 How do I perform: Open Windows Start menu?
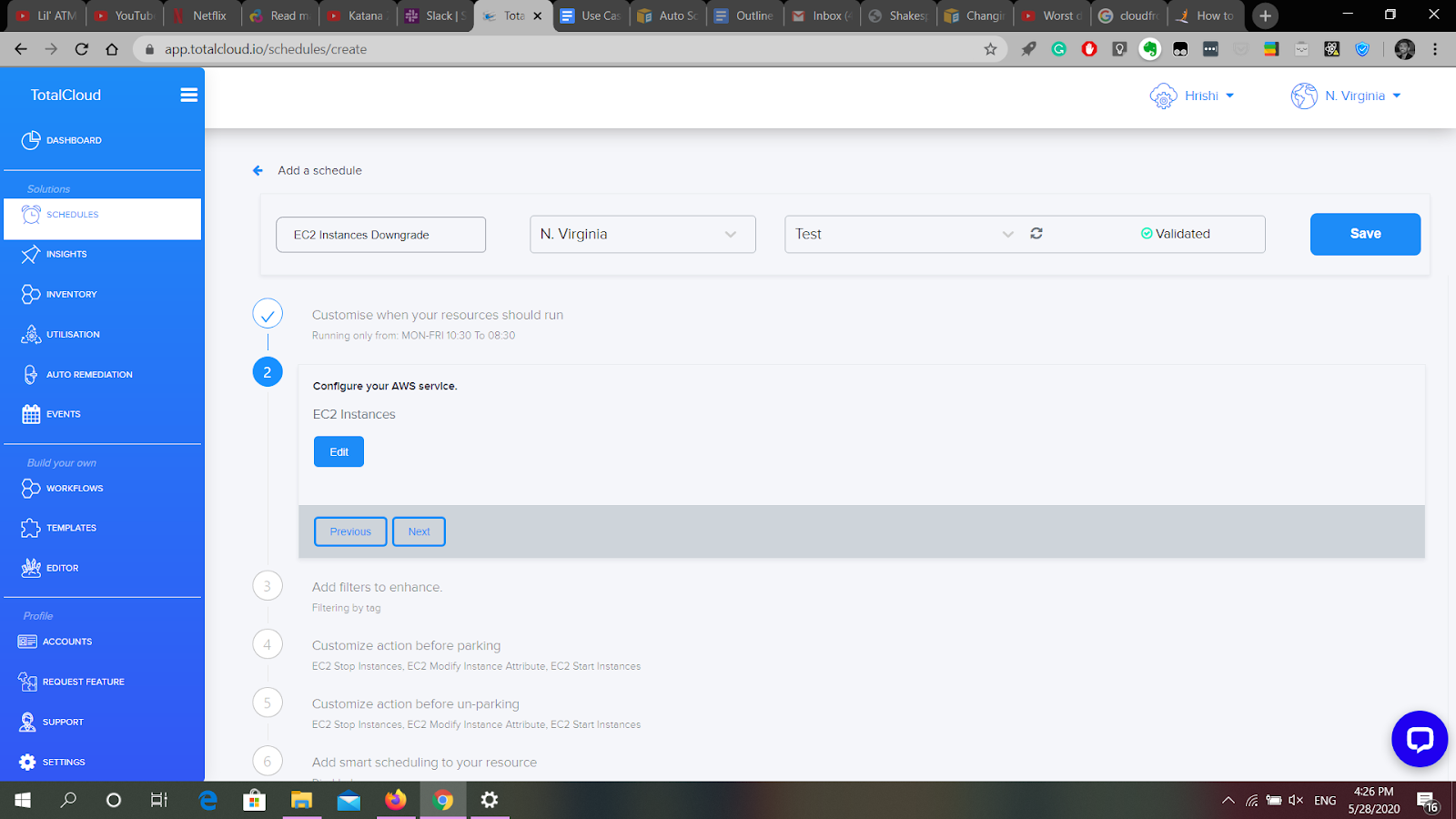click(23, 800)
